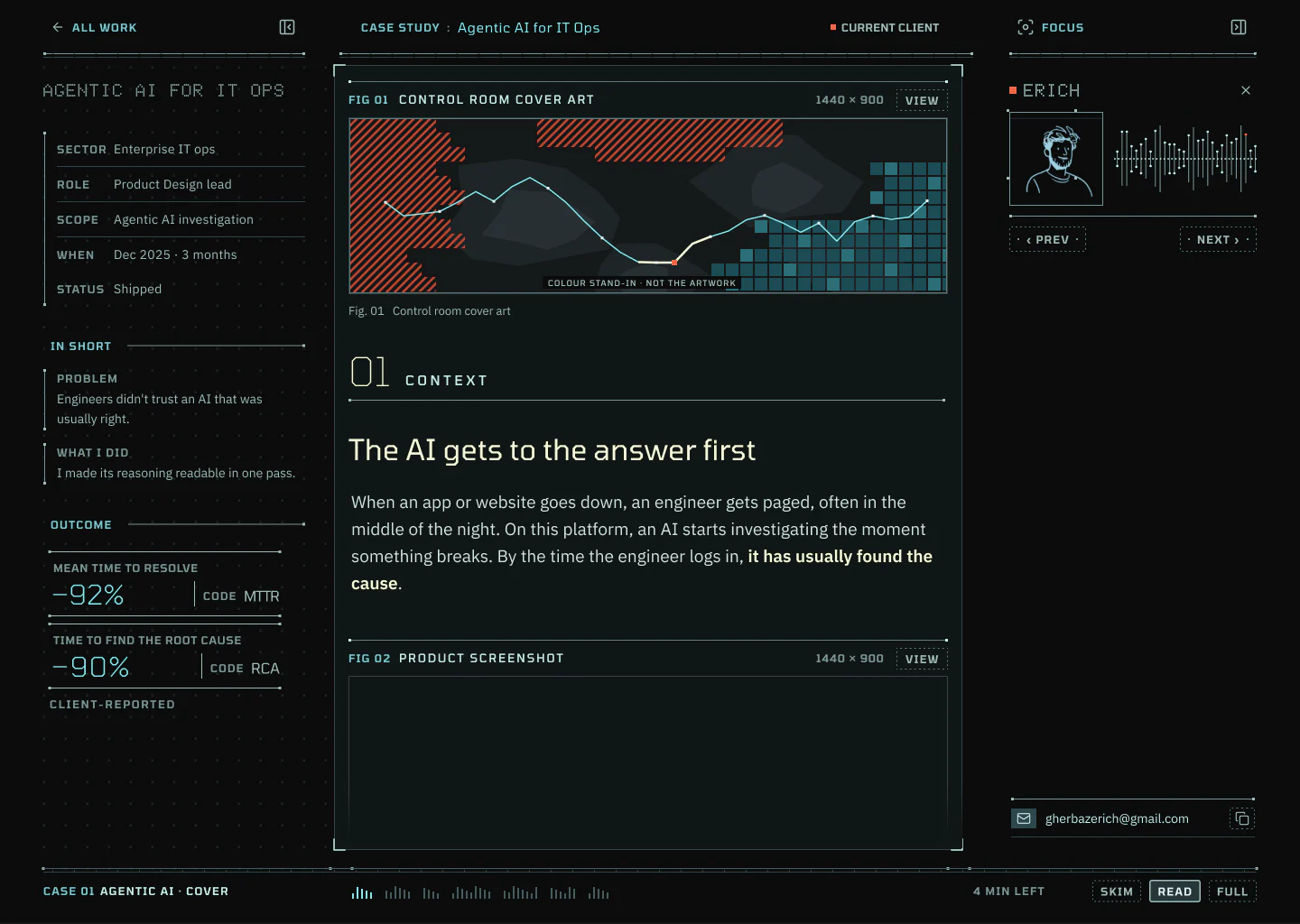The height and width of the screenshot is (924, 1300).
Task: Jump to the last section bar group
Action: [599, 892]
